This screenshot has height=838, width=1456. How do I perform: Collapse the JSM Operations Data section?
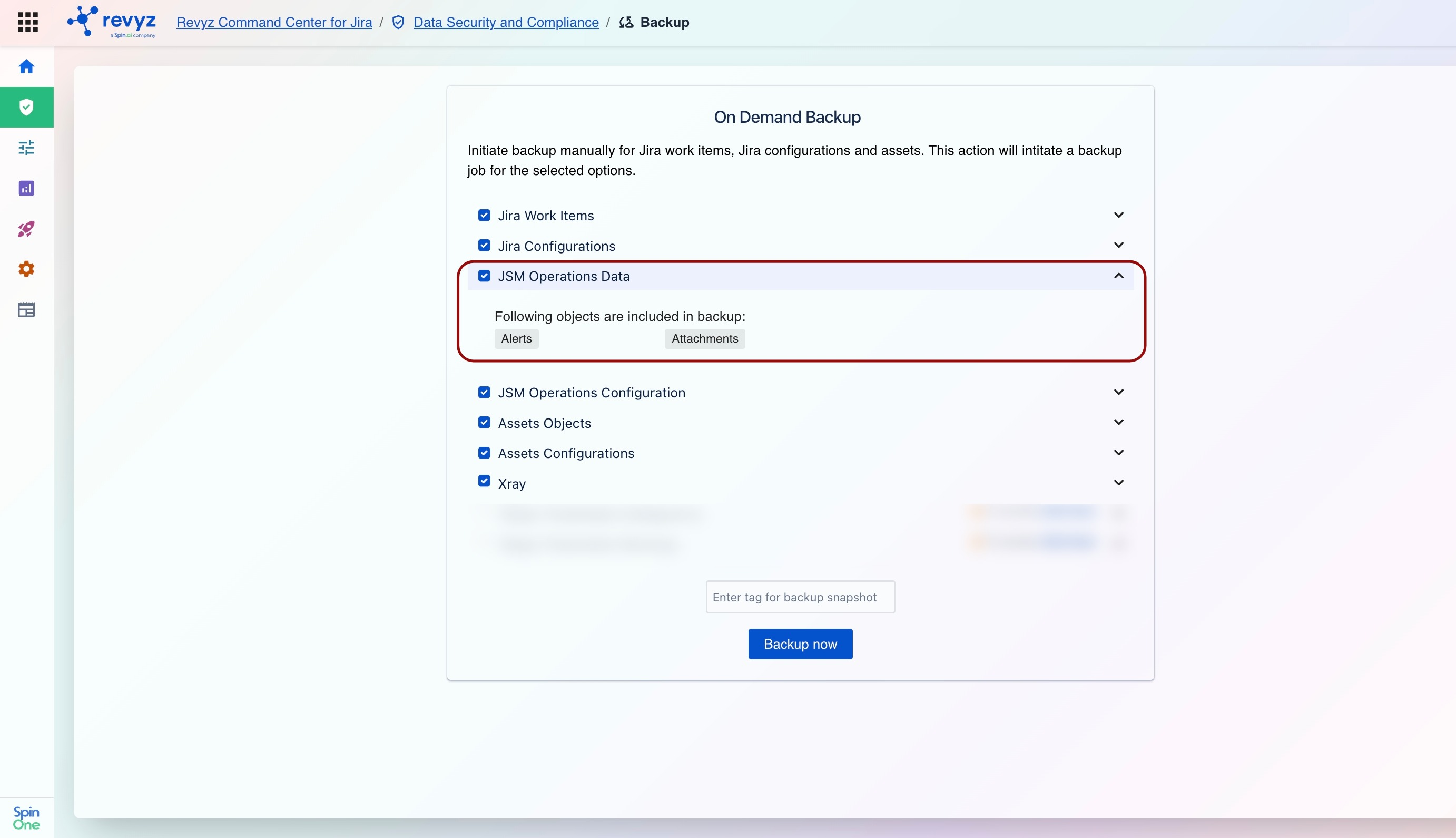(1119, 276)
